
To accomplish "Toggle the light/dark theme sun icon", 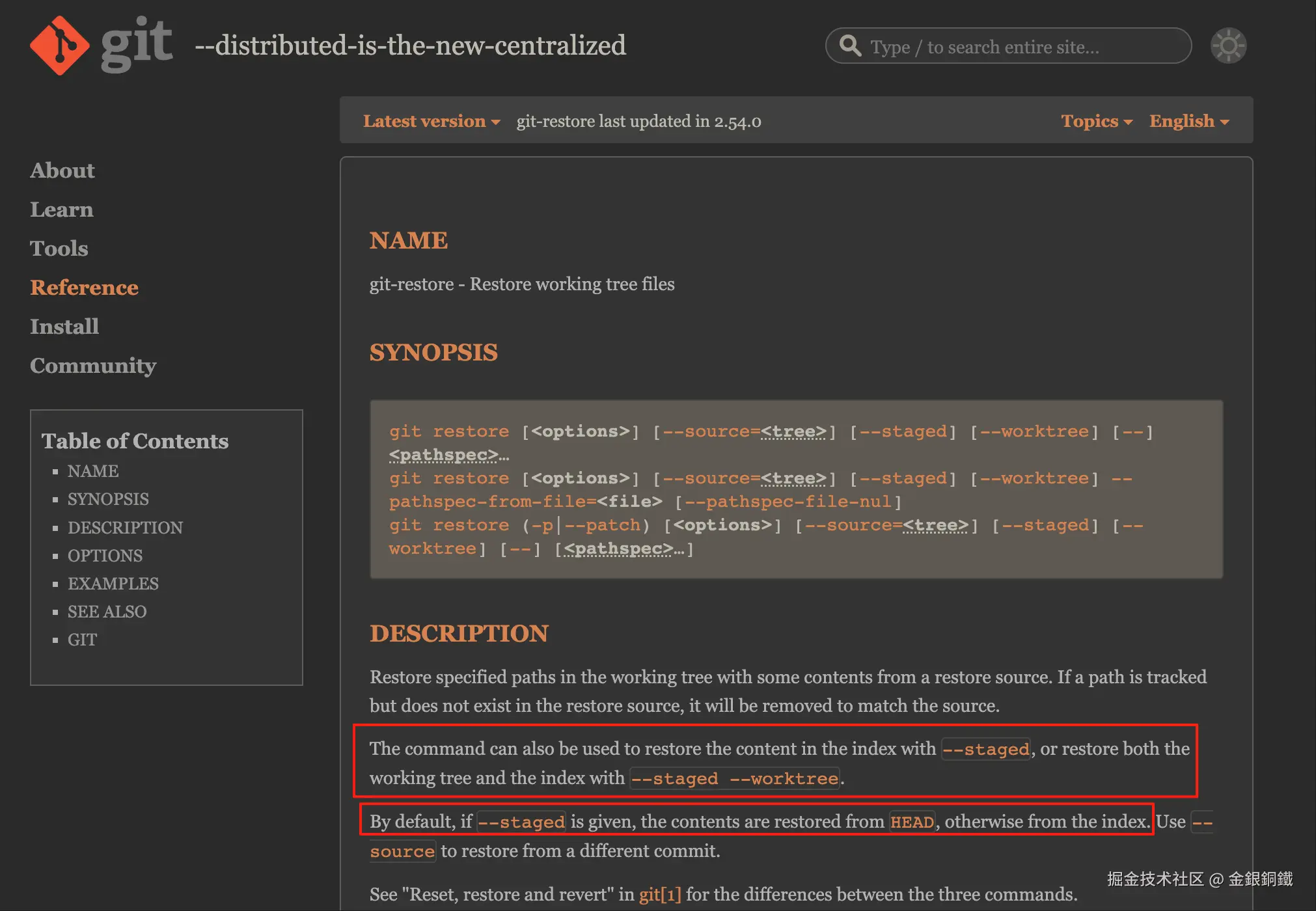I will 1228,46.
